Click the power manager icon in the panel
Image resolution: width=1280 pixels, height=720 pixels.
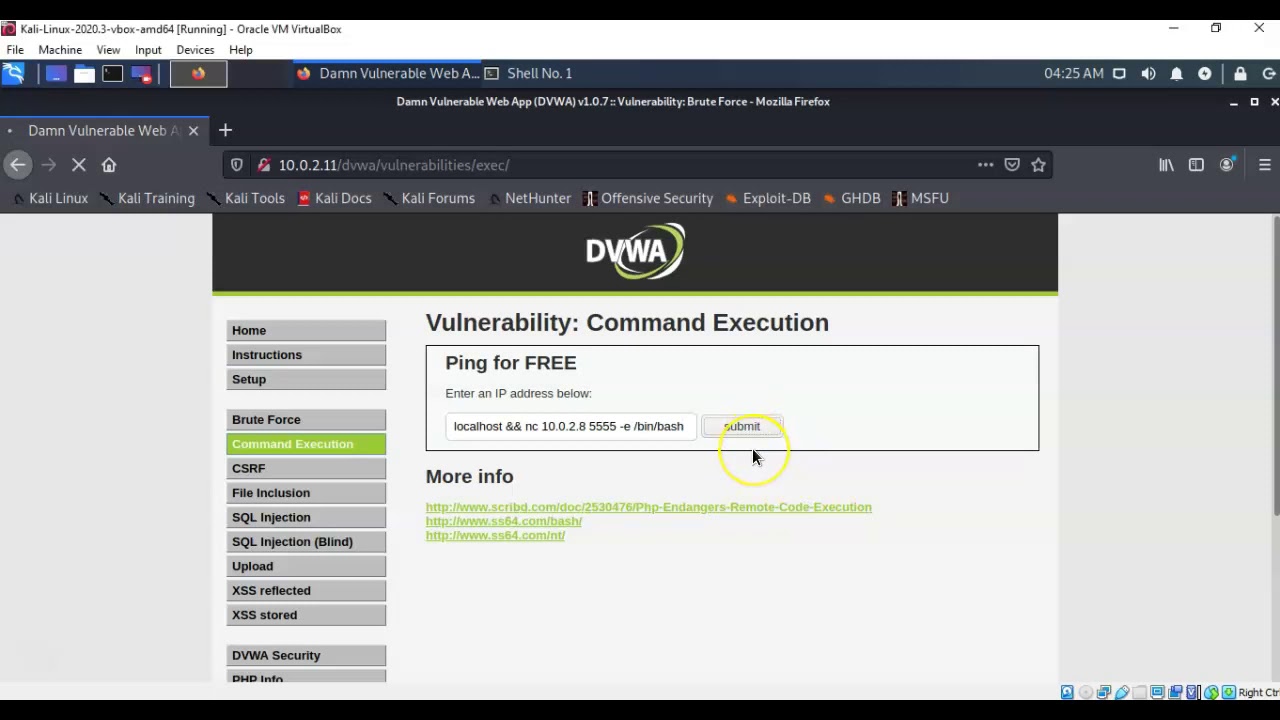[x=1205, y=73]
